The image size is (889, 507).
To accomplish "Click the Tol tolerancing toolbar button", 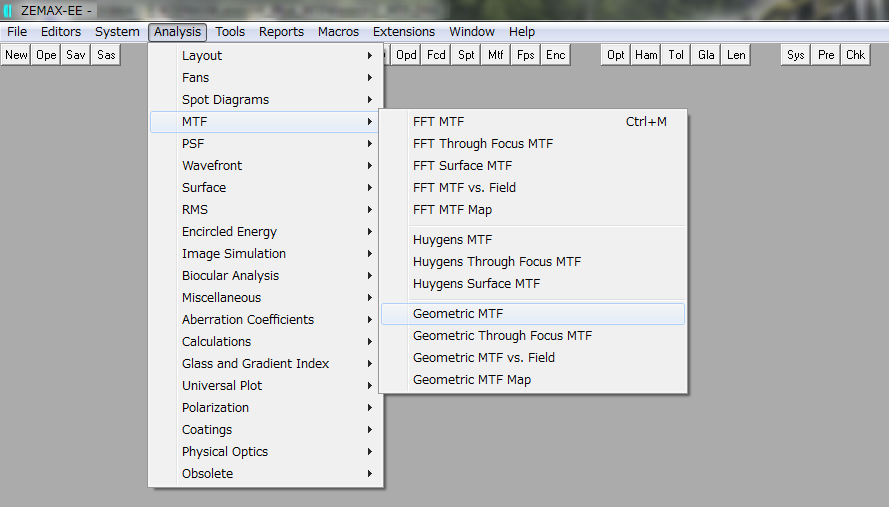I will pos(676,55).
